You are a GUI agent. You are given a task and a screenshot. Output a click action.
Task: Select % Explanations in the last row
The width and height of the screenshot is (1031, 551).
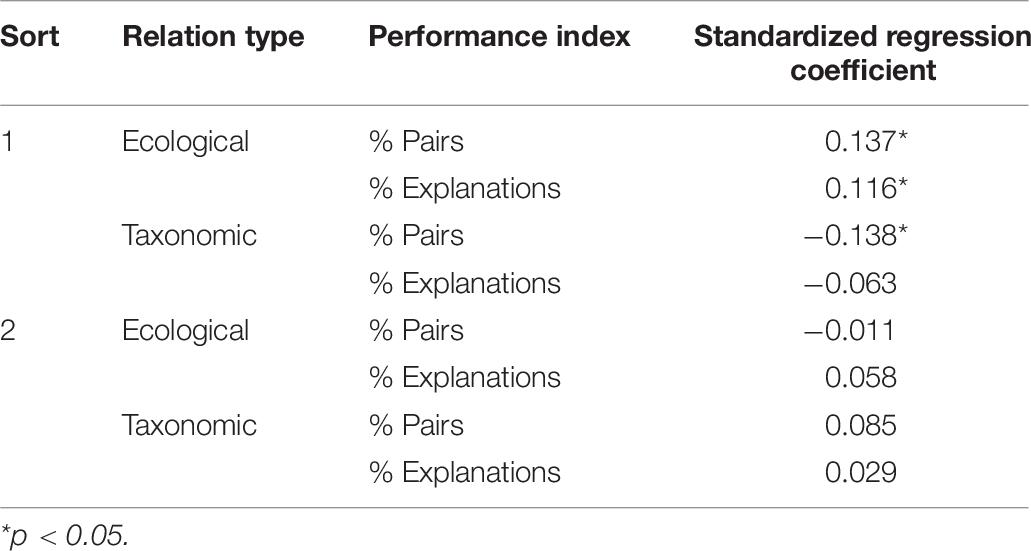tap(465, 473)
